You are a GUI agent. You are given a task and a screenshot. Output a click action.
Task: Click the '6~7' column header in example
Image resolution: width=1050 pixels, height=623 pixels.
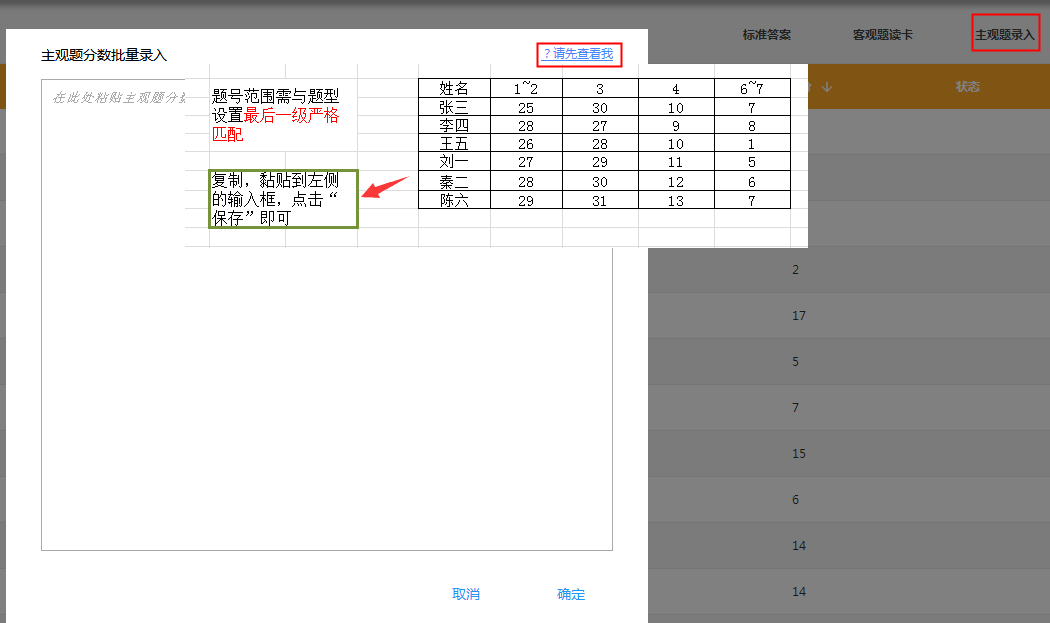(751, 89)
